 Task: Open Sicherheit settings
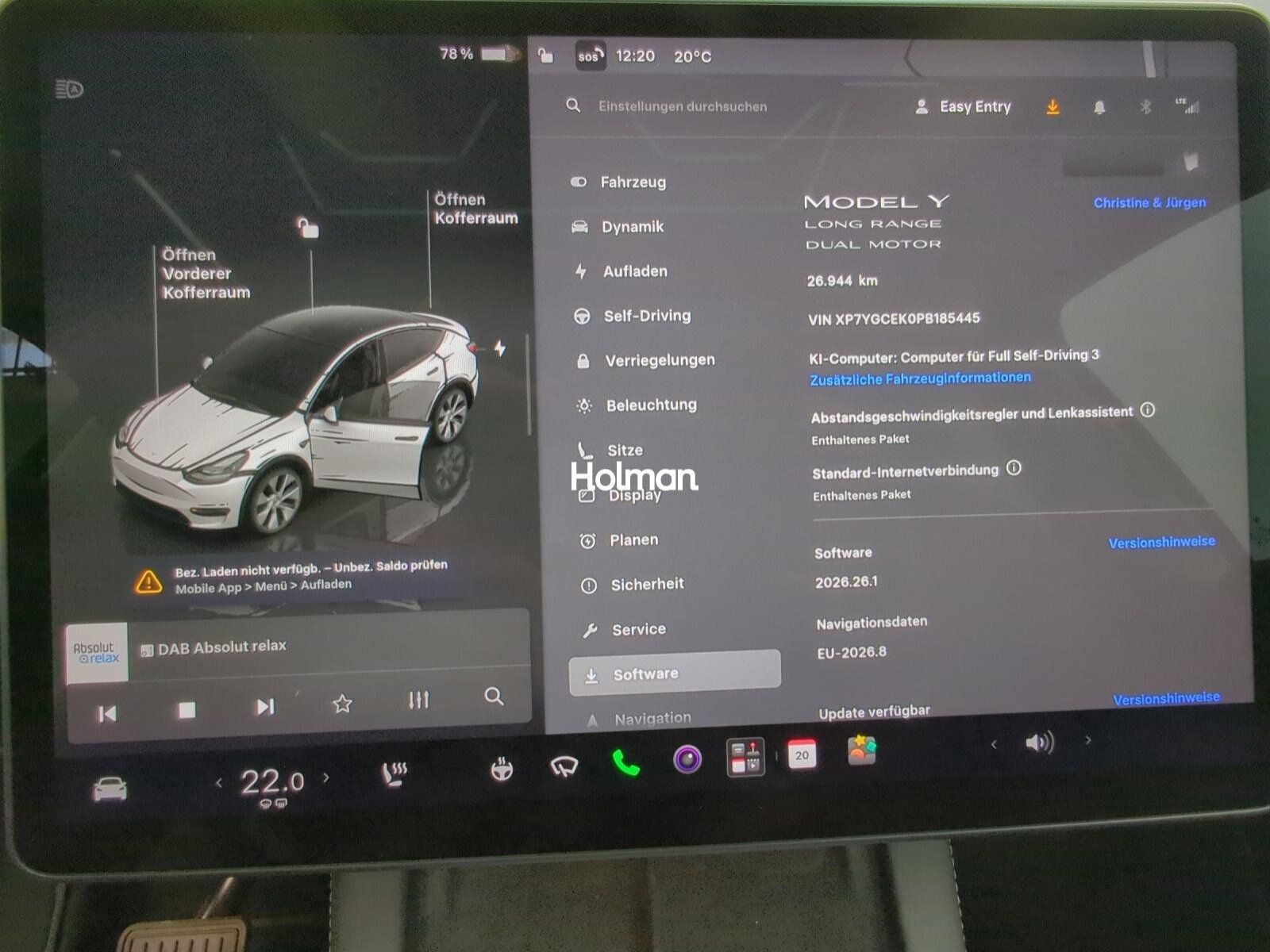point(632,585)
